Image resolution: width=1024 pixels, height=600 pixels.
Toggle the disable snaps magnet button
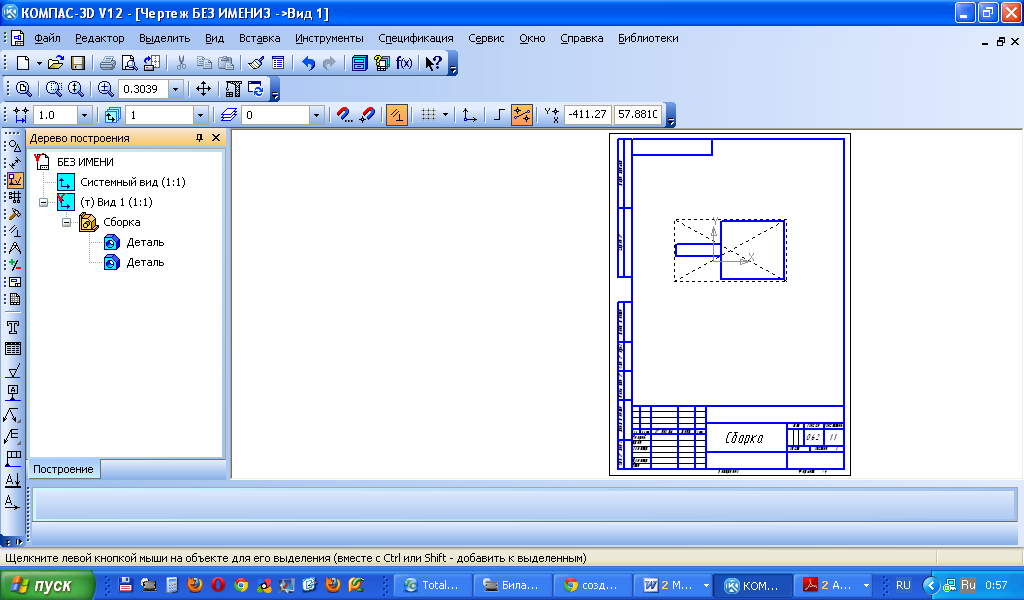click(368, 115)
